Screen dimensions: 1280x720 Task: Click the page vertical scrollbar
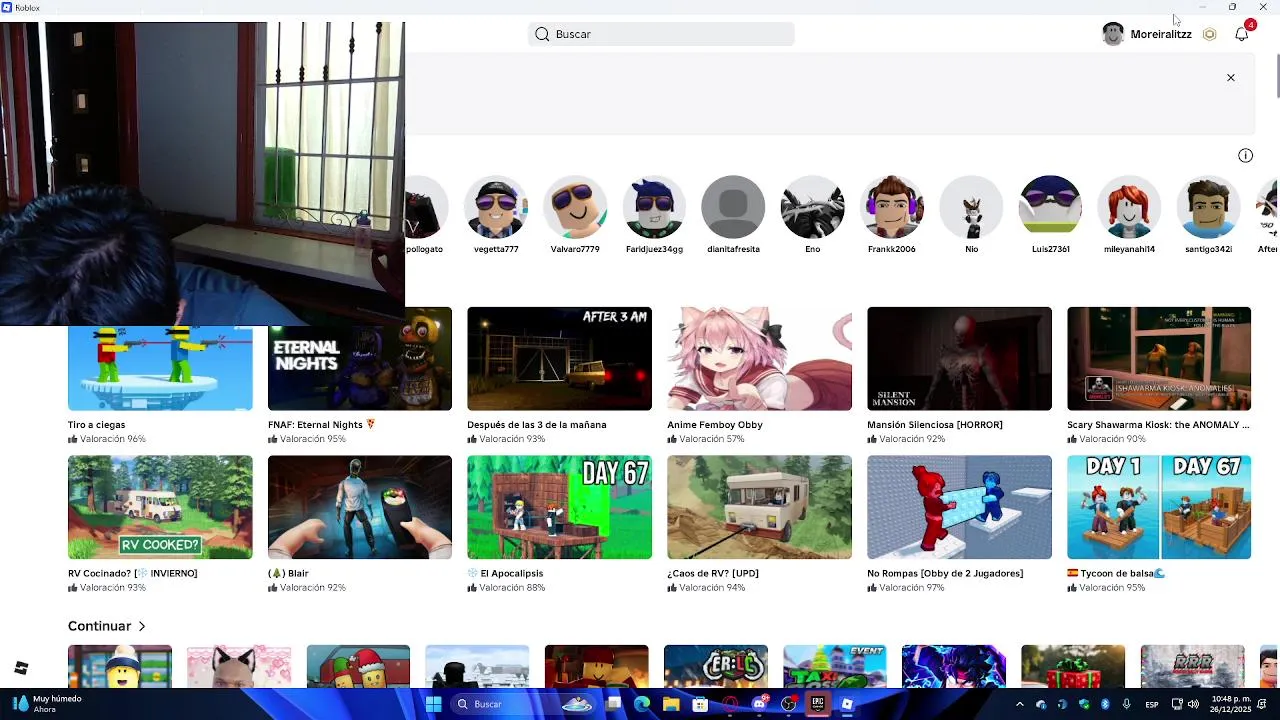click(x=1277, y=75)
